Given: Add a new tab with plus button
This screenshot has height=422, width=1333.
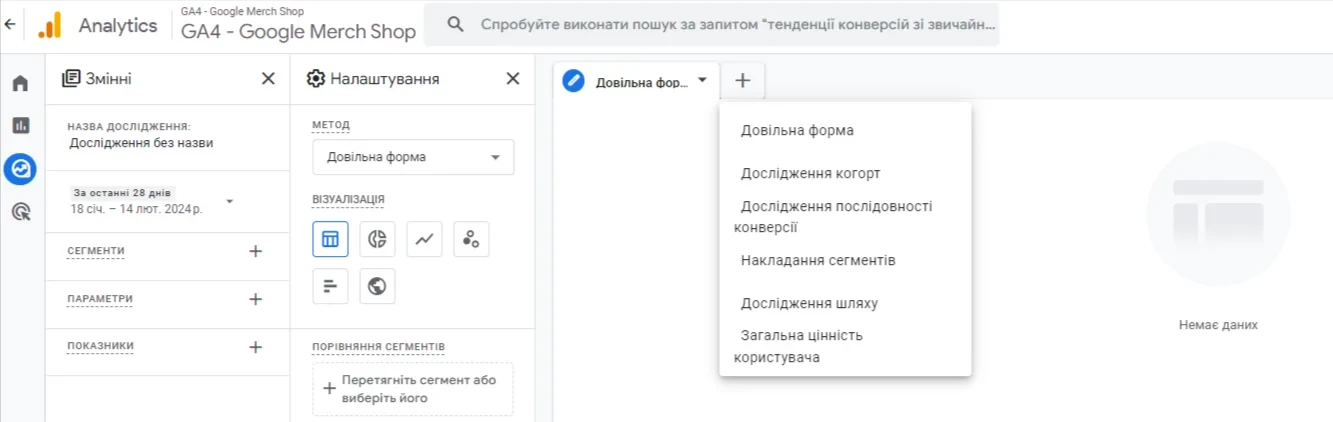Looking at the screenshot, I should pyautogui.click(x=742, y=80).
